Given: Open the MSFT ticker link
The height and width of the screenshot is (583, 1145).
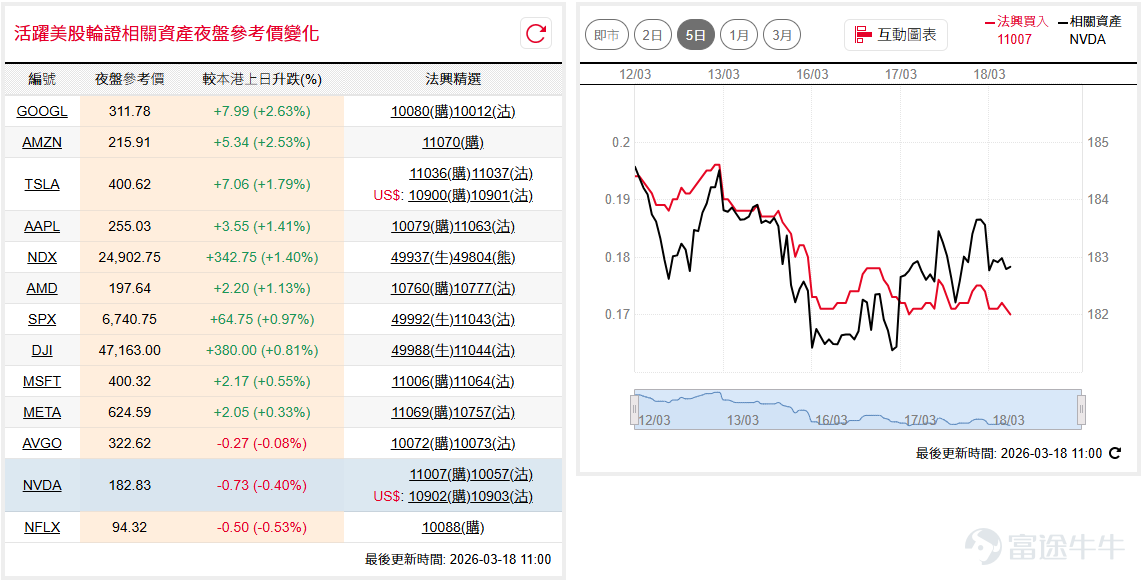Looking at the screenshot, I should pos(42,381).
